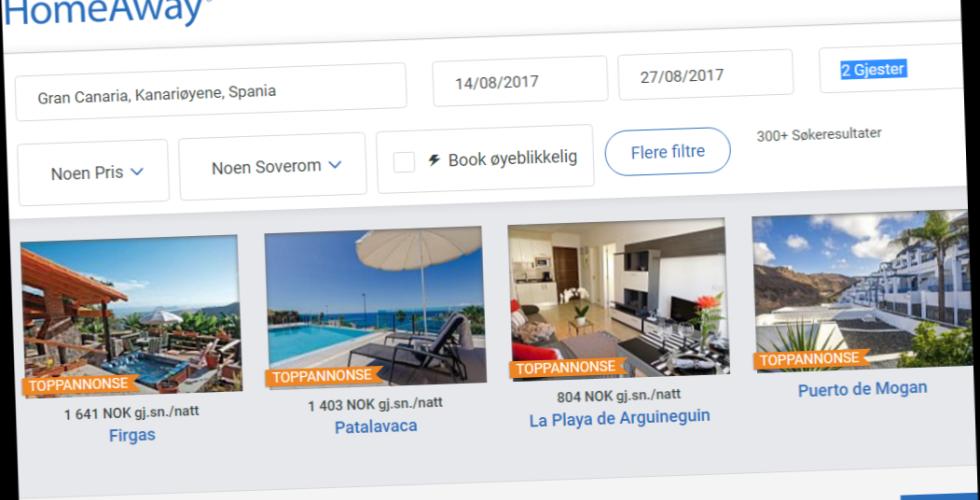
Task: Open the Patalavaca pool and parasol photo
Action: coord(375,306)
